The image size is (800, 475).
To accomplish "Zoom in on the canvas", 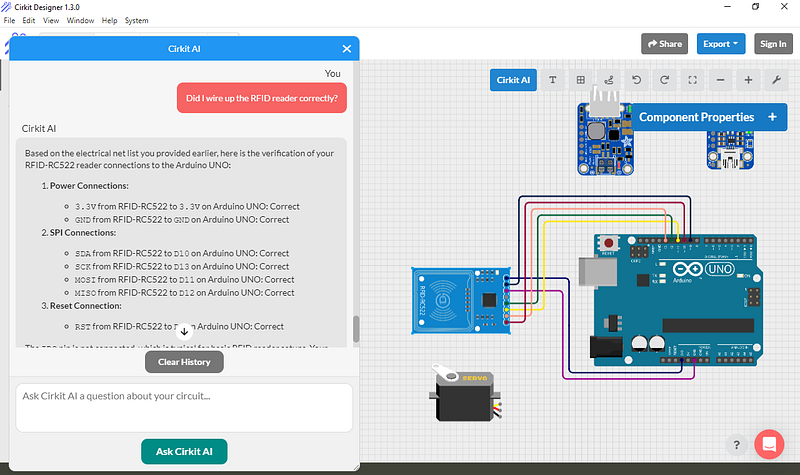I will click(x=748, y=80).
